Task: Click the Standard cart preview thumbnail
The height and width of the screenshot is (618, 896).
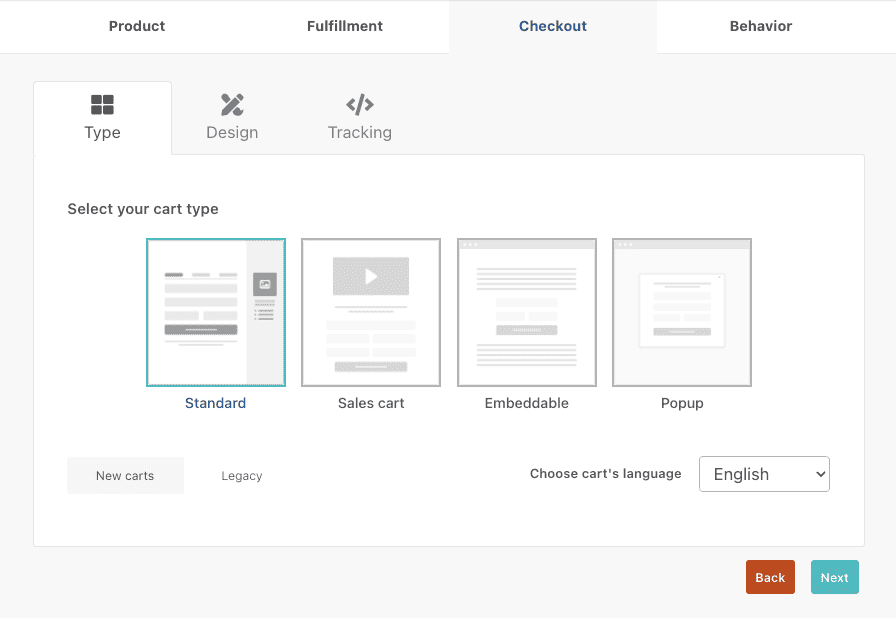Action: tap(215, 312)
